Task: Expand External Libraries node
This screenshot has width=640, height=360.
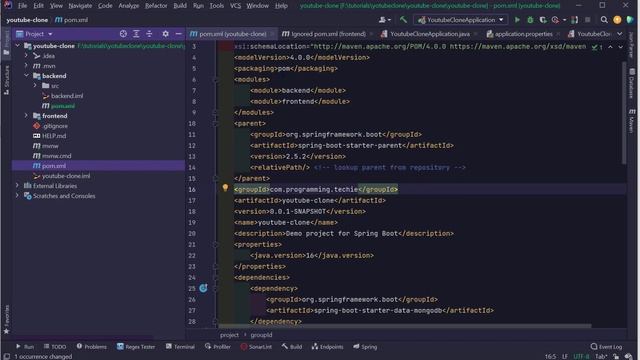Action: pyautogui.click(x=18, y=186)
